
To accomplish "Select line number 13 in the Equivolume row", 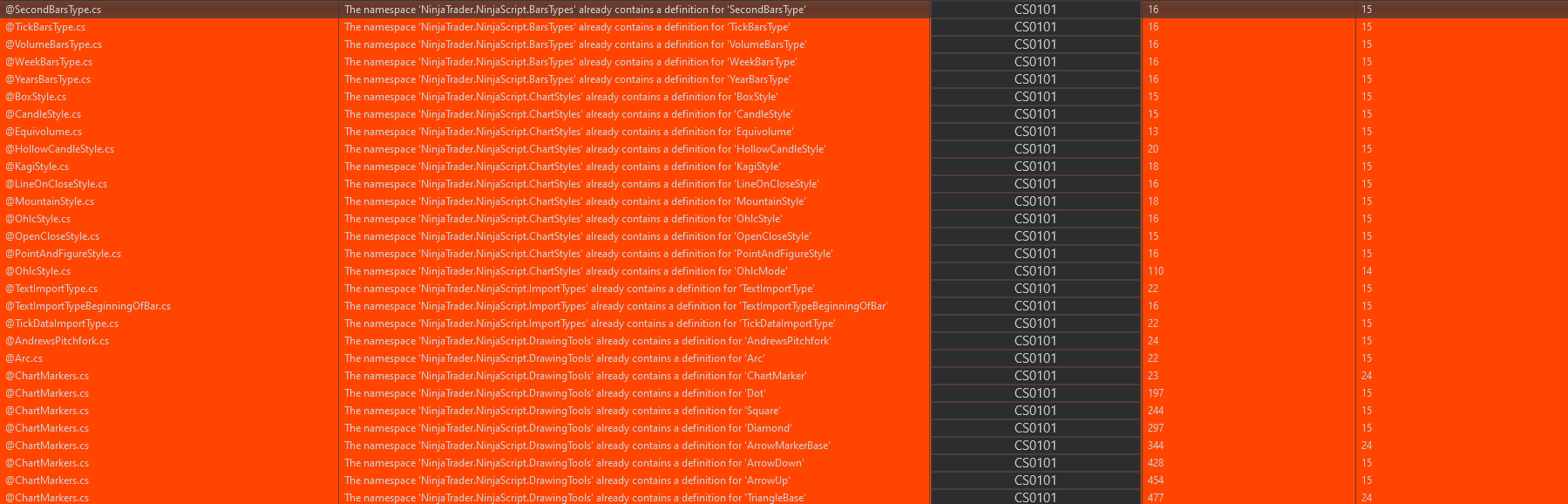I will (x=1153, y=132).
